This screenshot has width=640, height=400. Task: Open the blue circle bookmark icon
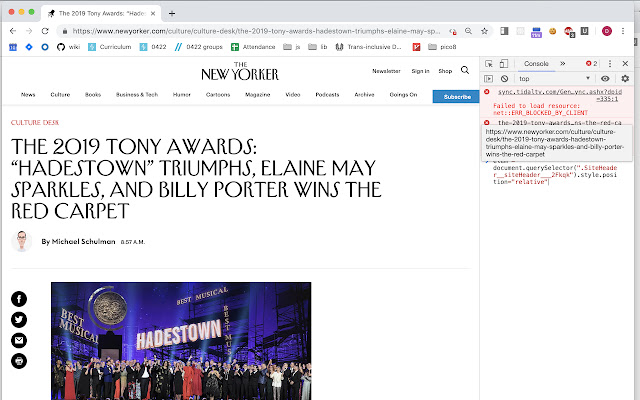point(45,47)
